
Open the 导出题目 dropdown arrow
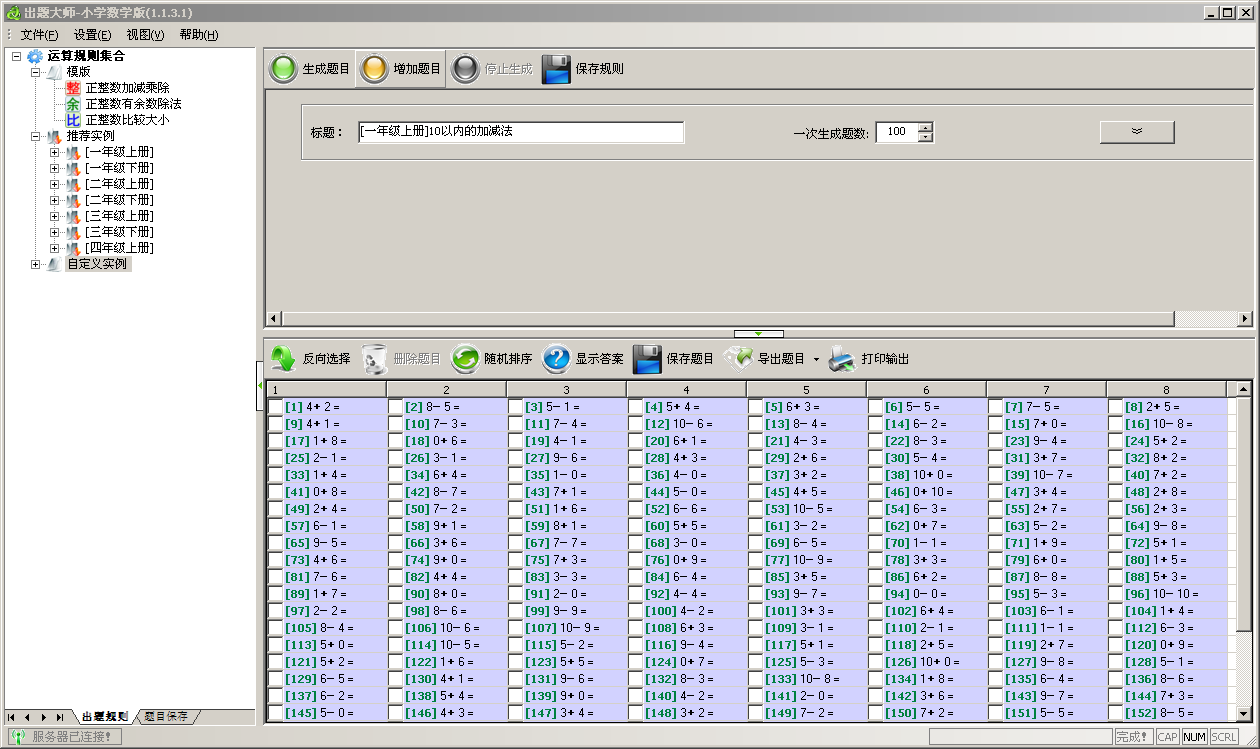[816, 360]
